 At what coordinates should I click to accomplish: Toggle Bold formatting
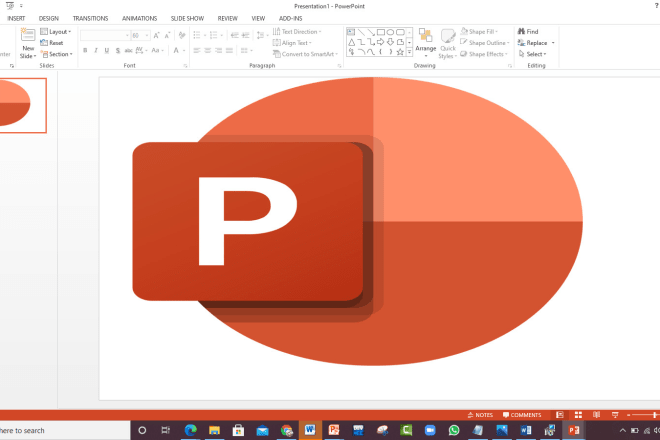[85, 51]
